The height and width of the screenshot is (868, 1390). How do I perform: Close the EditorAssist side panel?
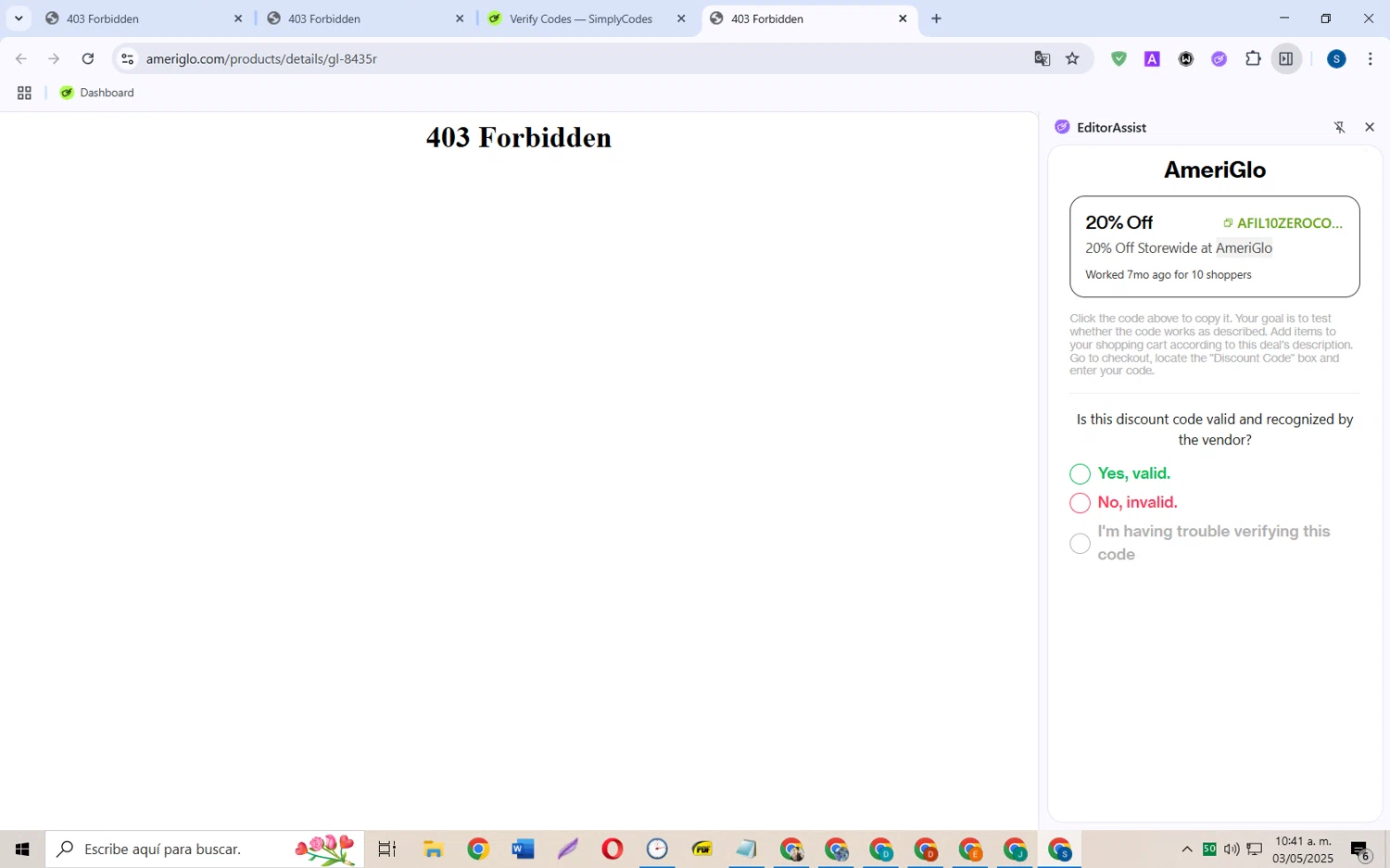[1370, 127]
